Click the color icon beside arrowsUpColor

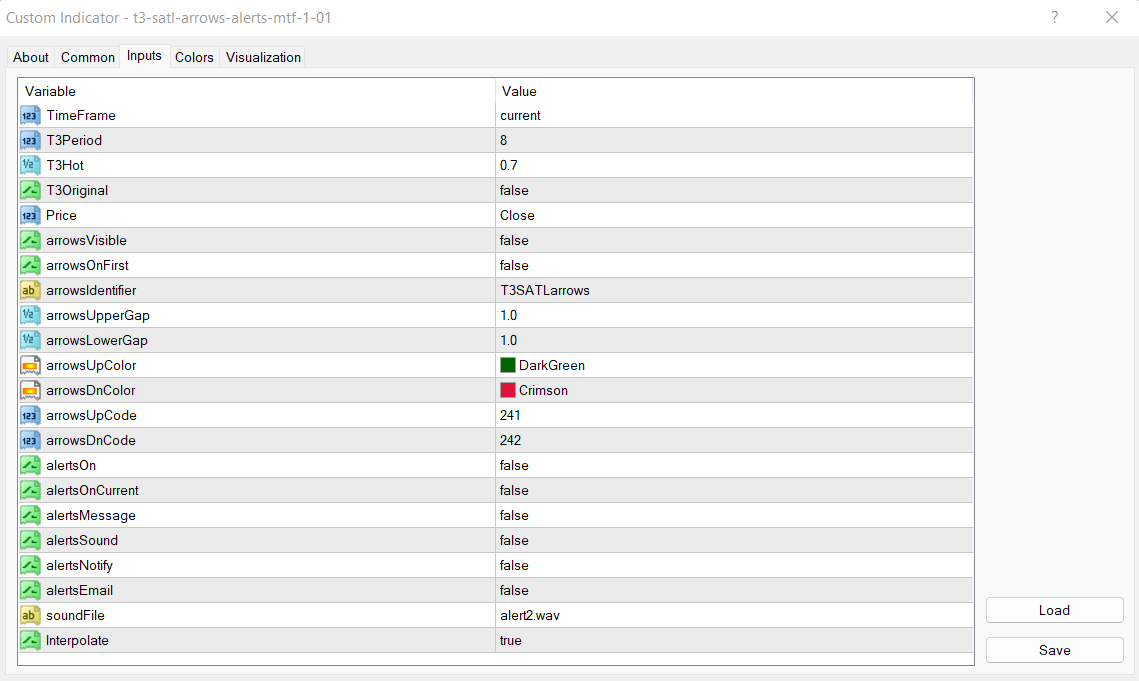pyautogui.click(x=30, y=366)
